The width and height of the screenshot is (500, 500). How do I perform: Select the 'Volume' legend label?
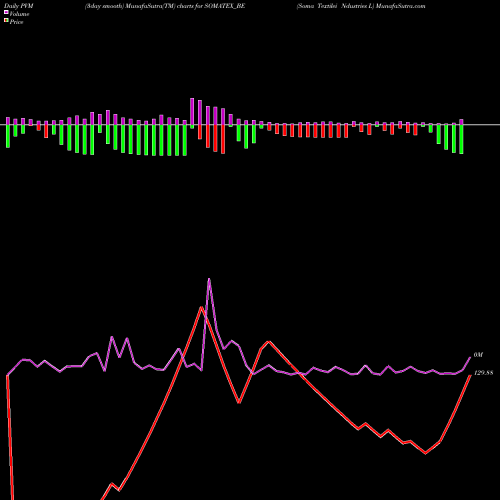click(19, 14)
